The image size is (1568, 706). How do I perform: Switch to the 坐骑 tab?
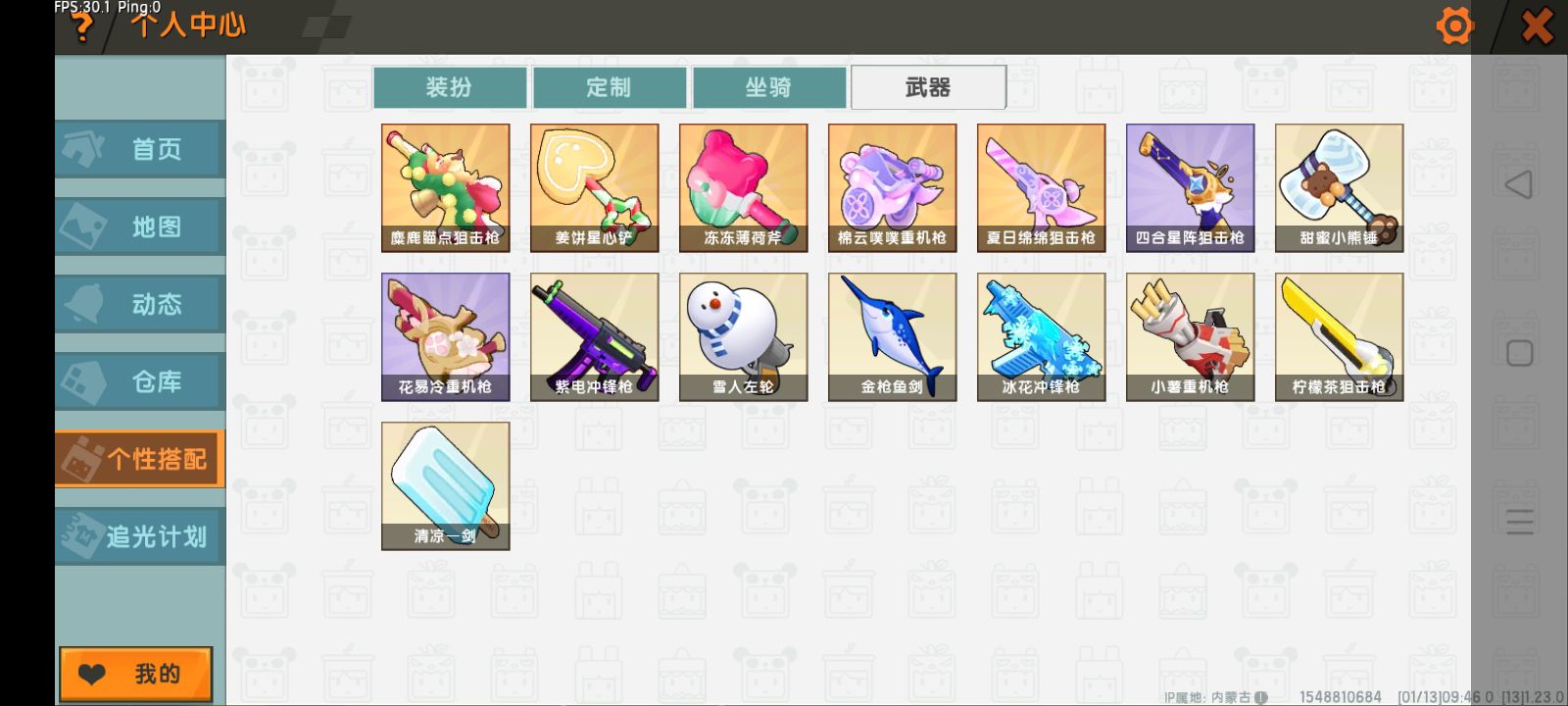pyautogui.click(x=769, y=87)
